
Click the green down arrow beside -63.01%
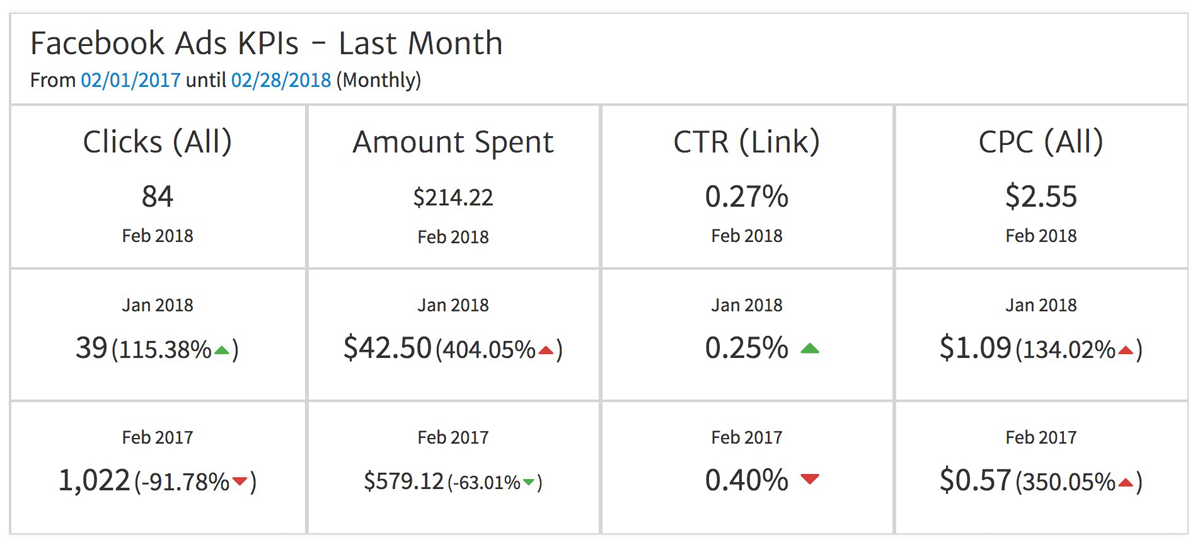point(529,484)
